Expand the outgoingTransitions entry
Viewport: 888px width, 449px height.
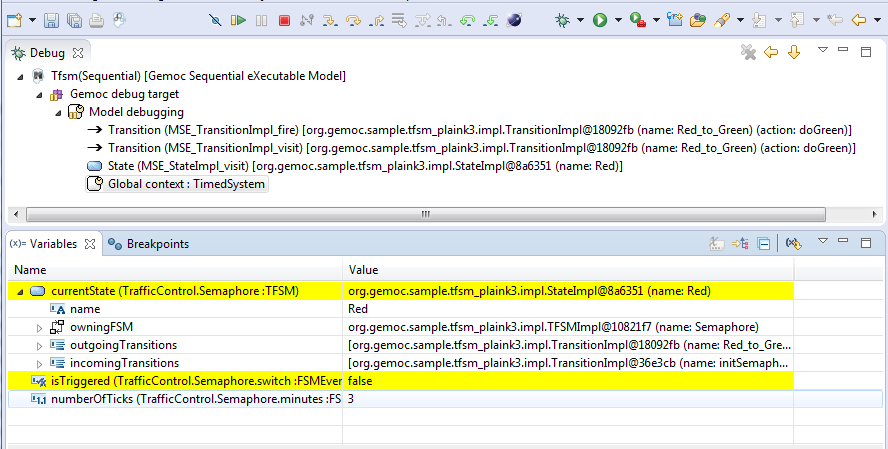point(40,345)
